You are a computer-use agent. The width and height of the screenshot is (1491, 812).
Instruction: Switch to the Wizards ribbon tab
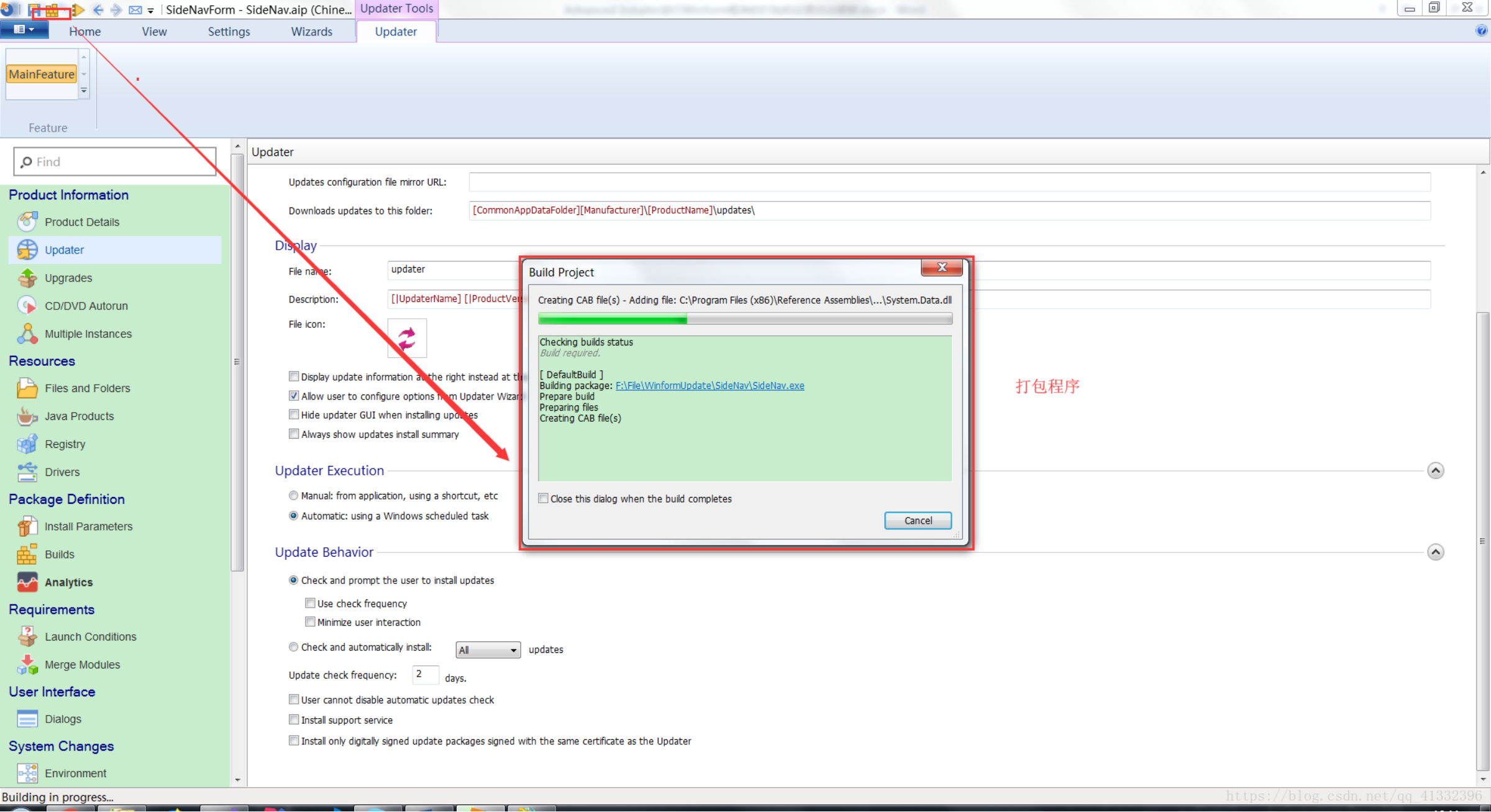click(311, 32)
